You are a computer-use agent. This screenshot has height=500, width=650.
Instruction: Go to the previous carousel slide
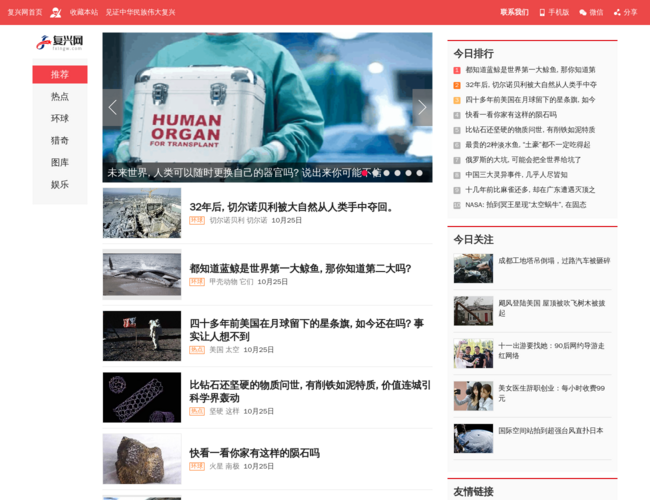tap(113, 107)
